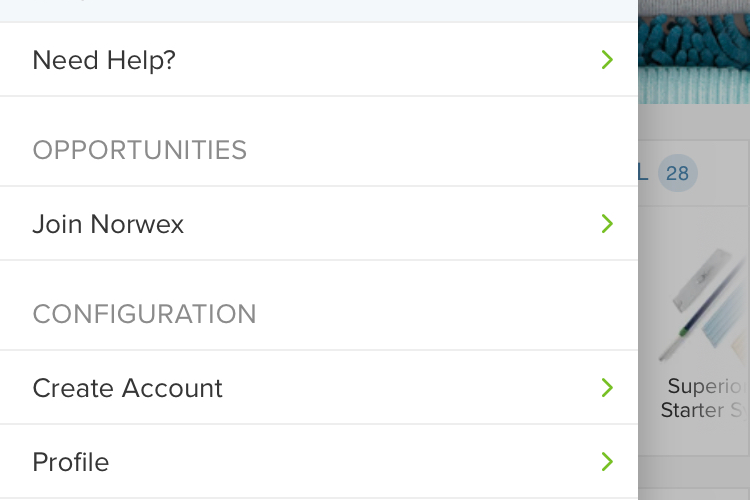Viewport: 750px width, 500px height.
Task: Click the OPPORTUNITIES section header
Action: 140,150
